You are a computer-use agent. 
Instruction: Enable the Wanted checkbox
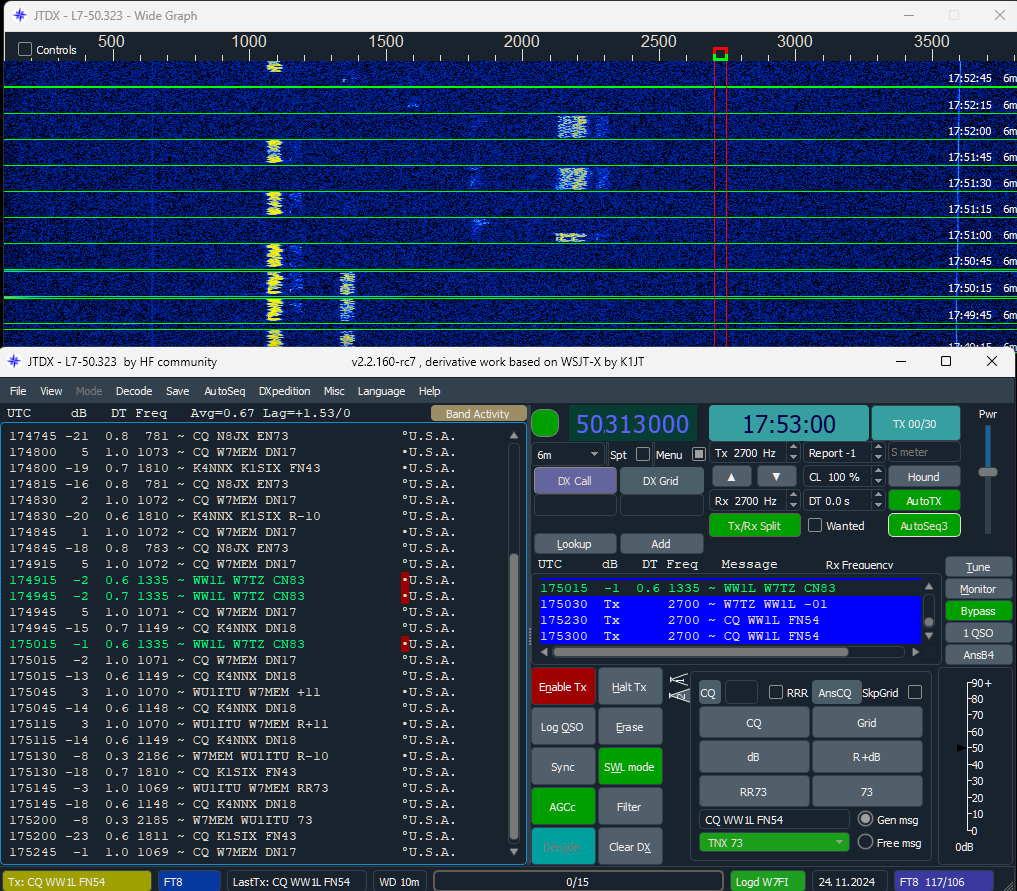tap(815, 525)
